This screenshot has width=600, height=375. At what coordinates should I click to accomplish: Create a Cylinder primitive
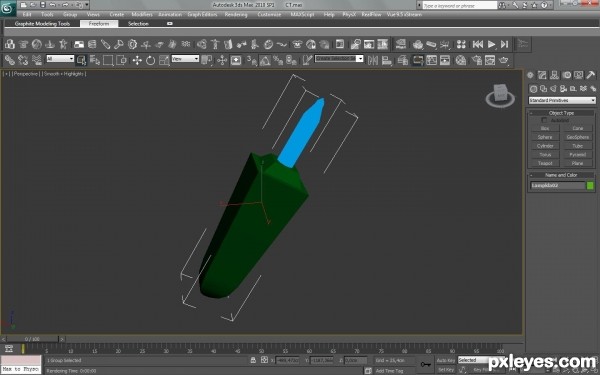click(545, 146)
